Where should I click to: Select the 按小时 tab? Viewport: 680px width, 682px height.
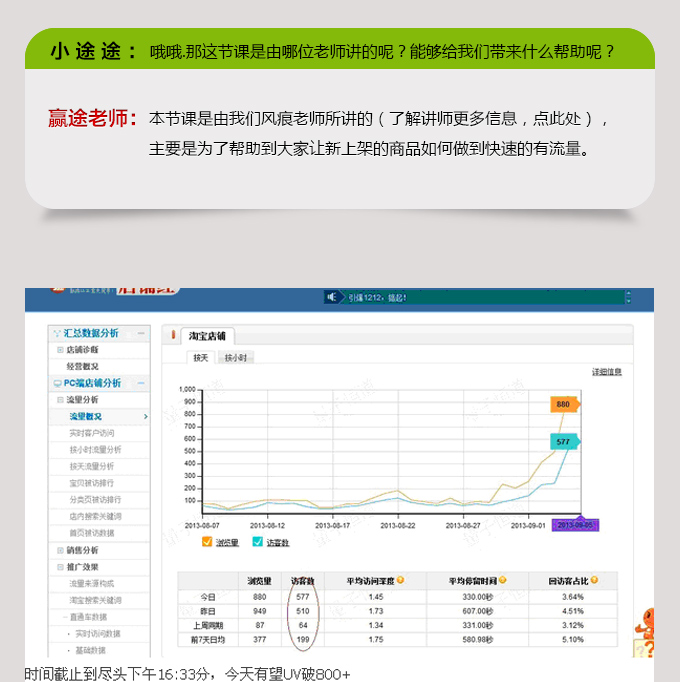point(235,358)
